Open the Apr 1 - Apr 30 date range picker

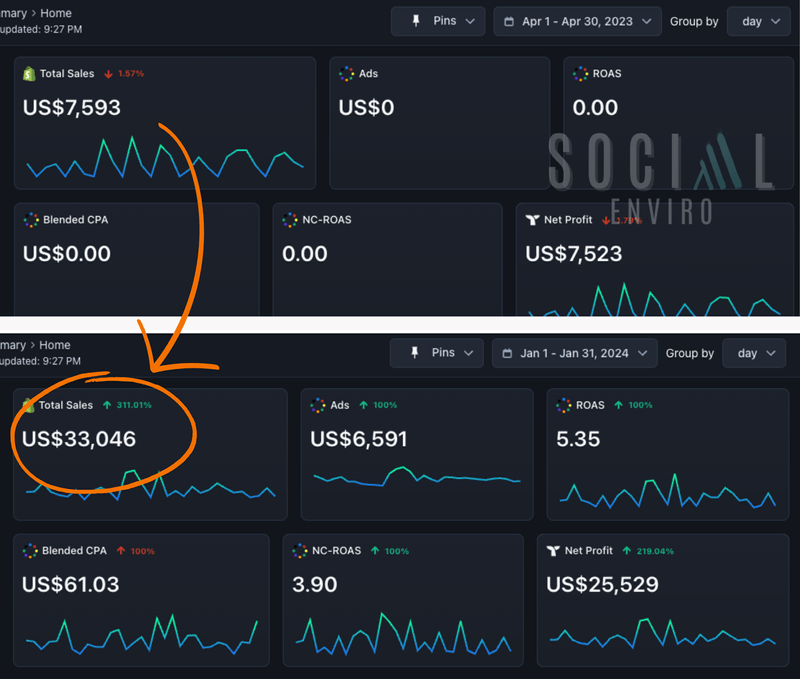[x=577, y=21]
